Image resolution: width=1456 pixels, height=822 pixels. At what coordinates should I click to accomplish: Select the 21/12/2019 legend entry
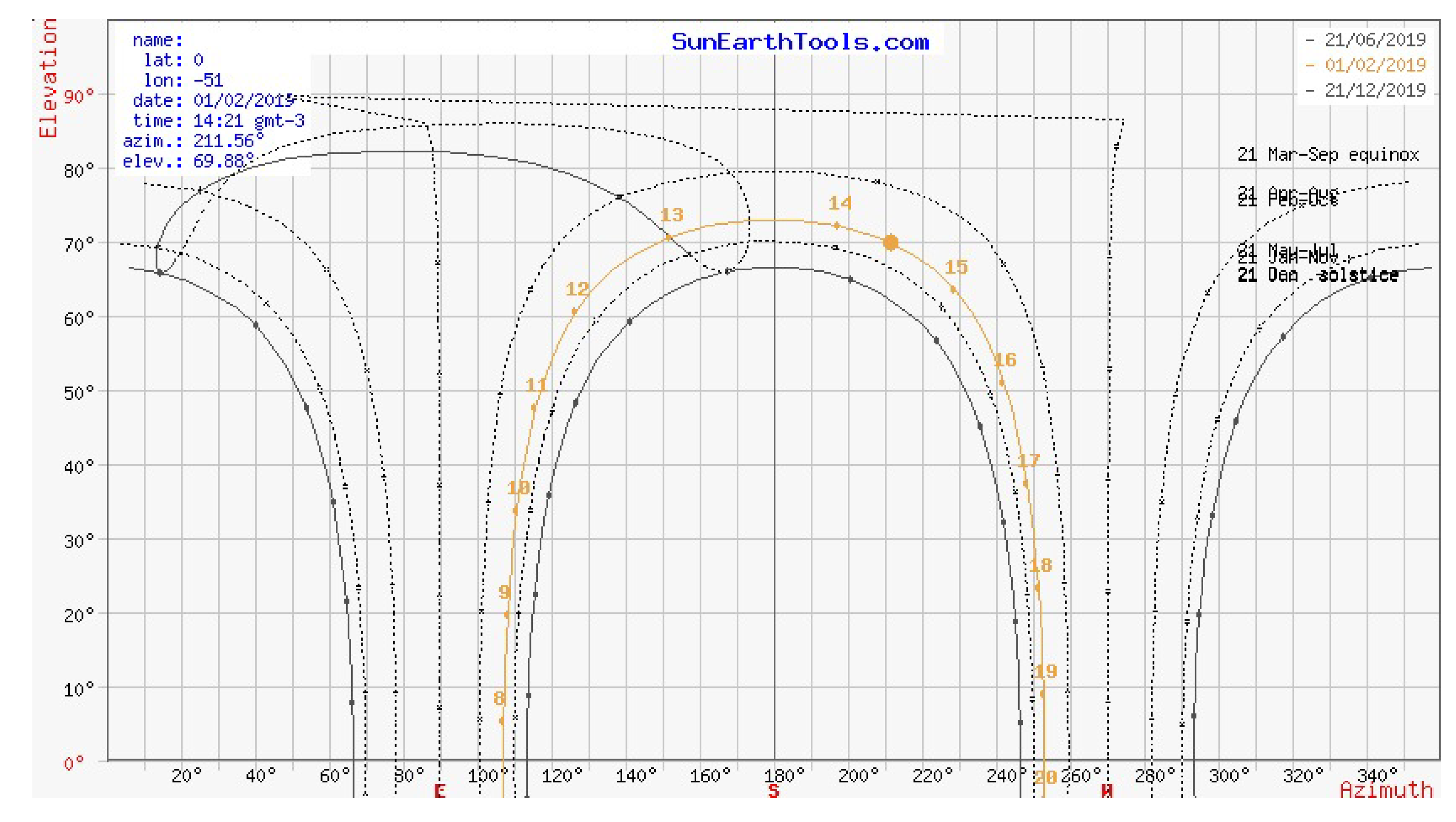click(1375, 90)
